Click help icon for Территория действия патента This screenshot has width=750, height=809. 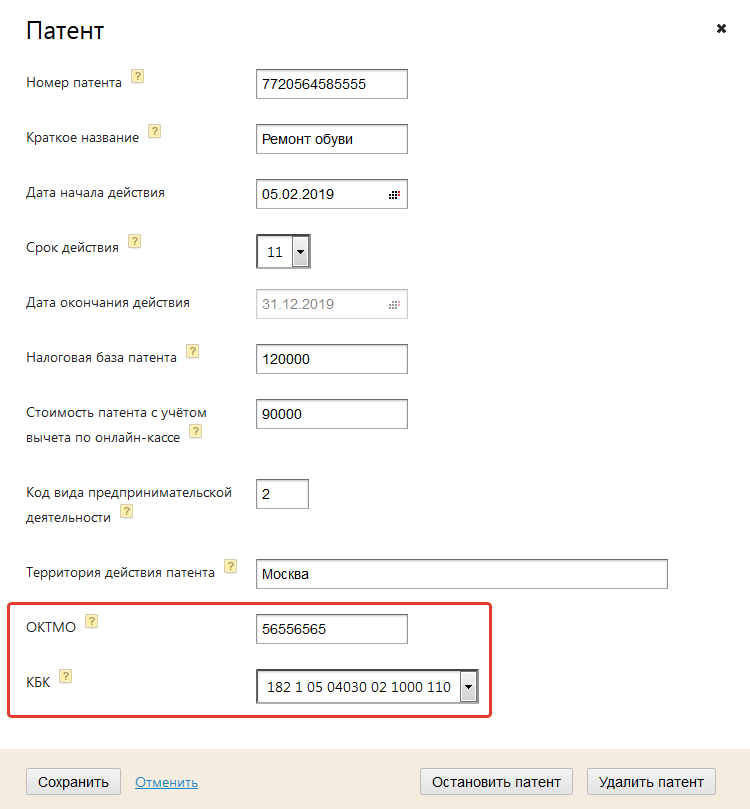(x=231, y=566)
